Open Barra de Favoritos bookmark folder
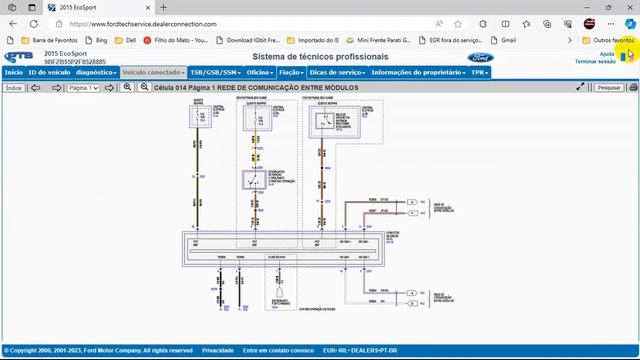Screen dimensions: 640x360 49,40
